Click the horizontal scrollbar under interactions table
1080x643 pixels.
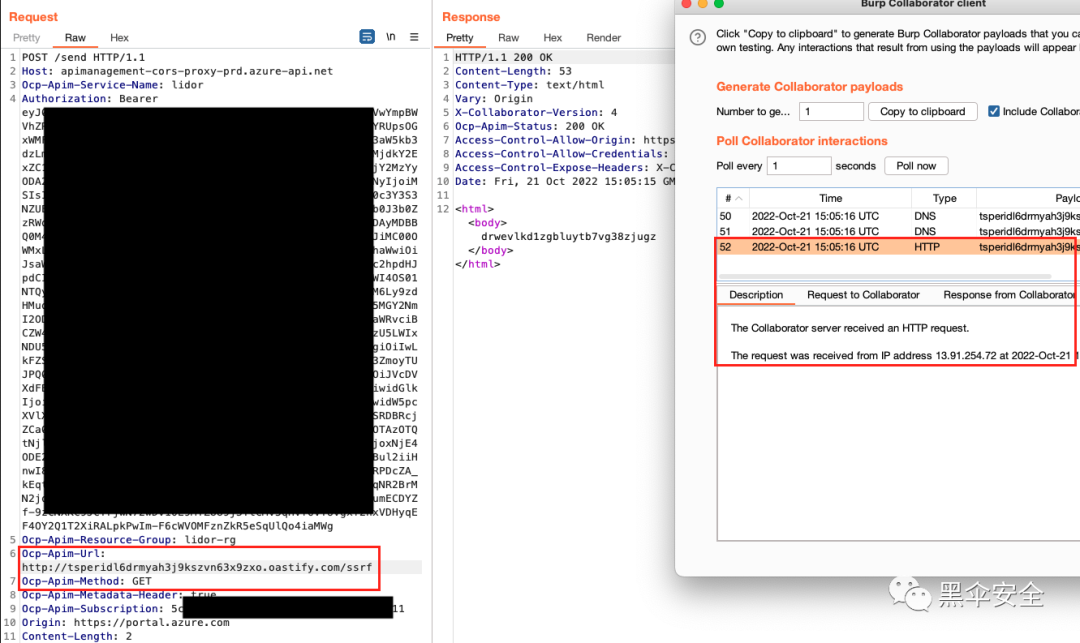tap(884, 277)
